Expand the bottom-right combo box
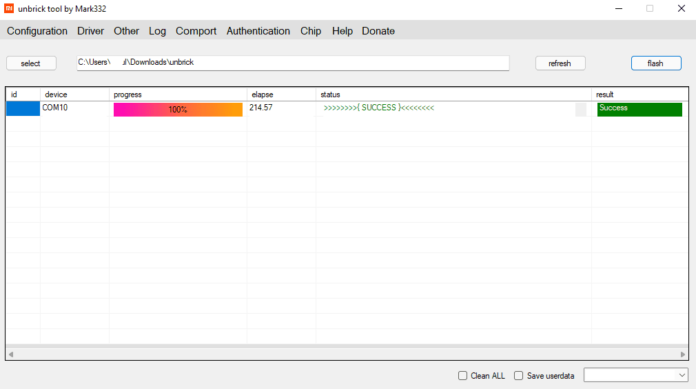 [681, 375]
